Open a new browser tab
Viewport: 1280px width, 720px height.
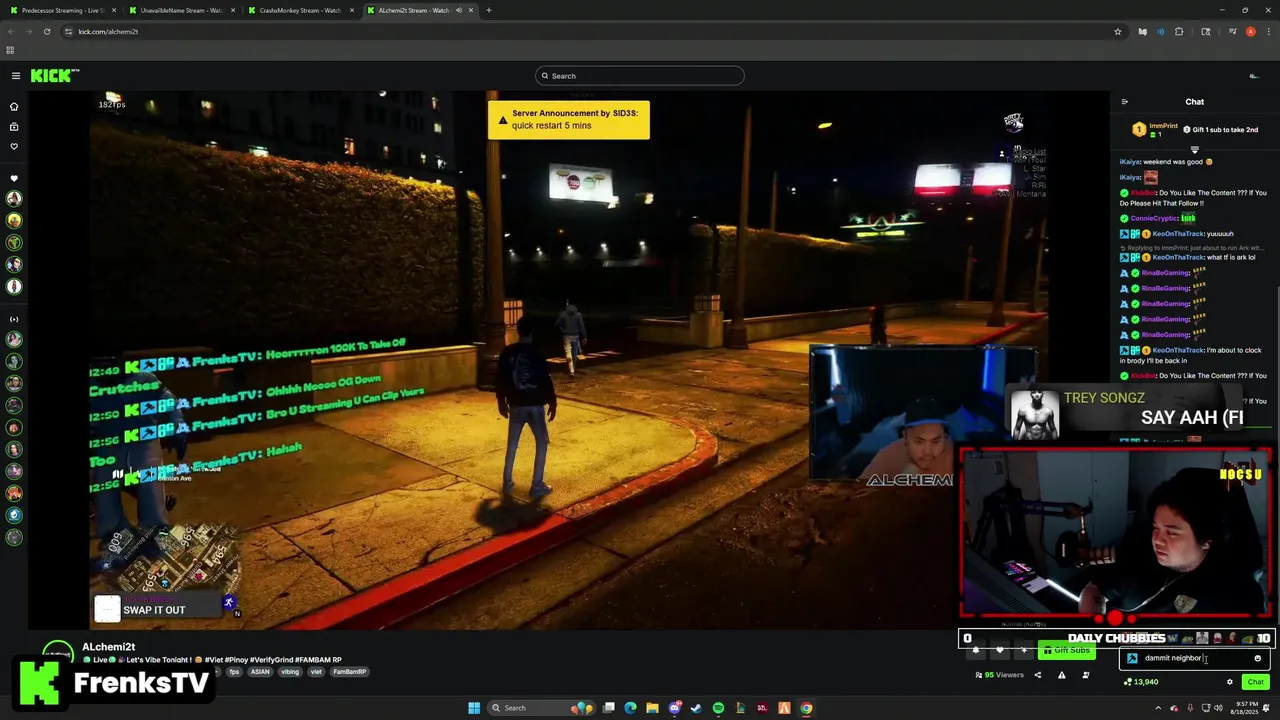(x=489, y=10)
